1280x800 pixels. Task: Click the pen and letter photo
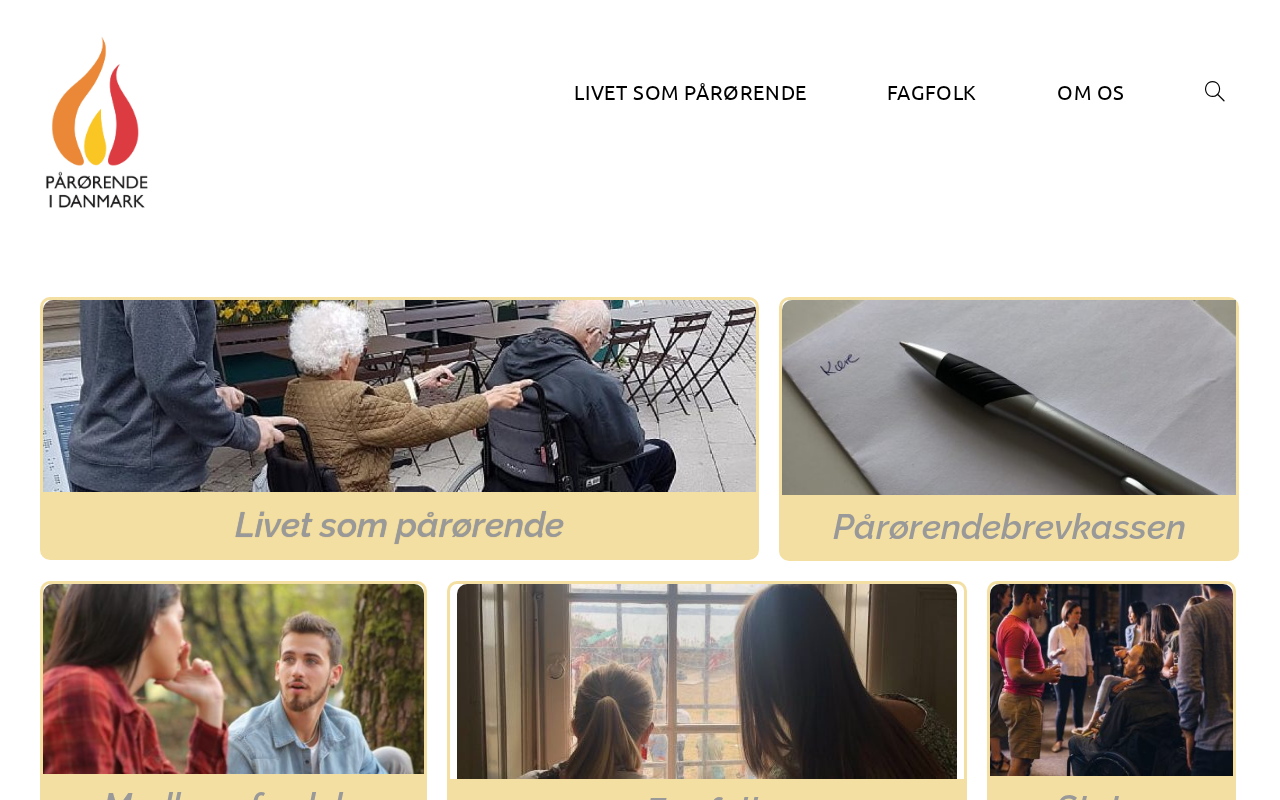1009,397
